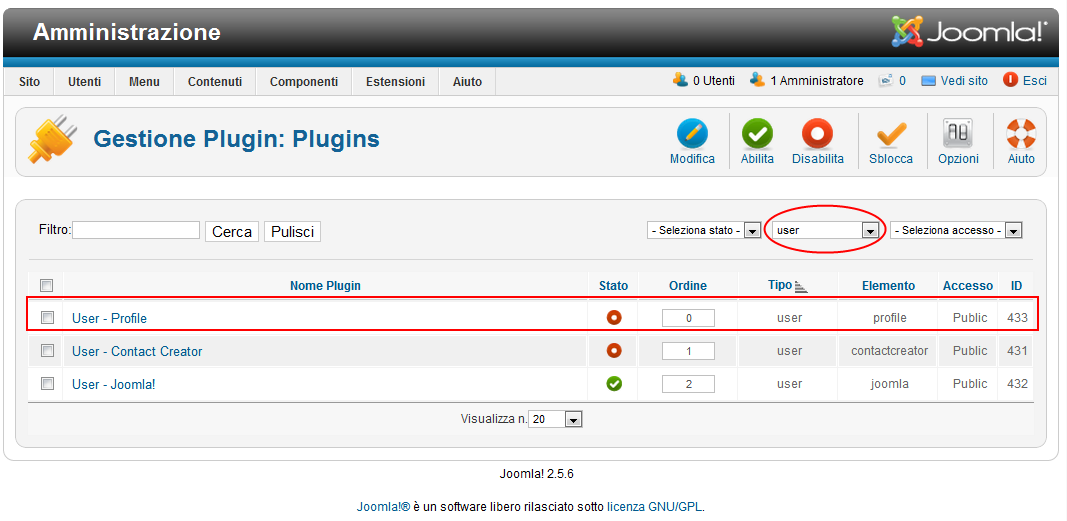1067x521 pixels.
Task: Click the Vedi sito monitor icon
Action: 929,81
